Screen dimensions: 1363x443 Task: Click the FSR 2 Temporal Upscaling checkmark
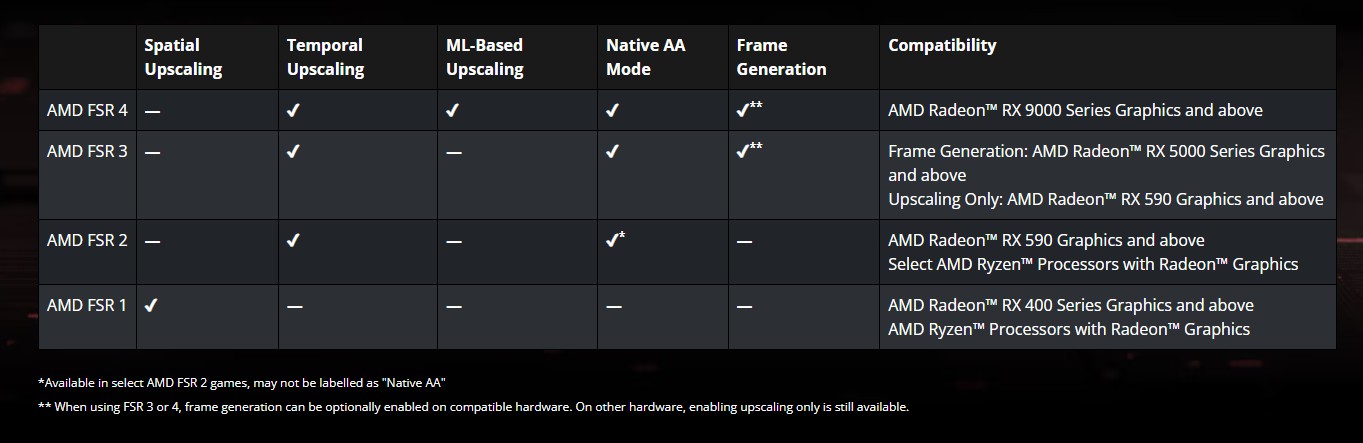click(293, 241)
